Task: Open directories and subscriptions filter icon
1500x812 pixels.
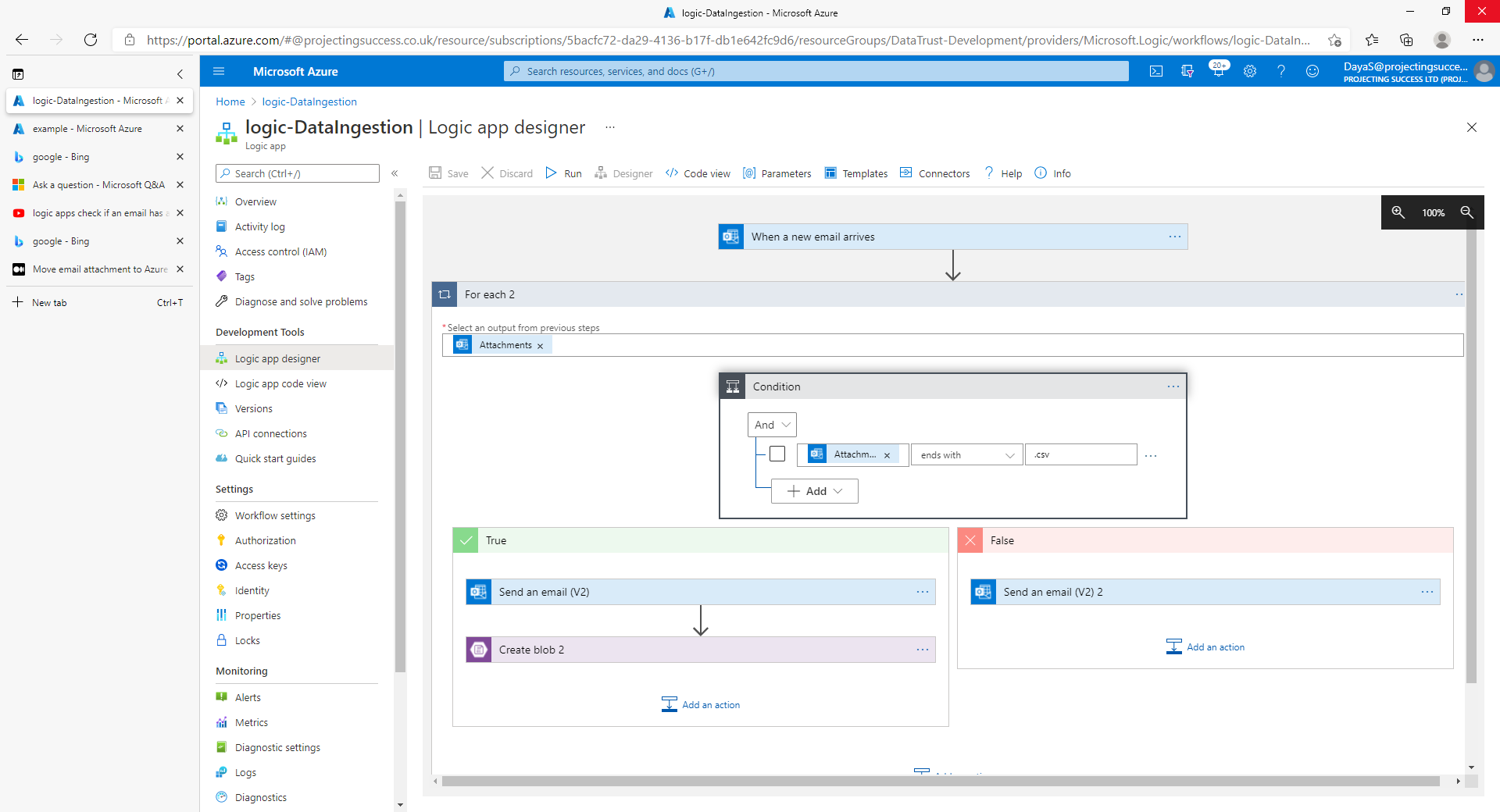Action: point(1187,71)
